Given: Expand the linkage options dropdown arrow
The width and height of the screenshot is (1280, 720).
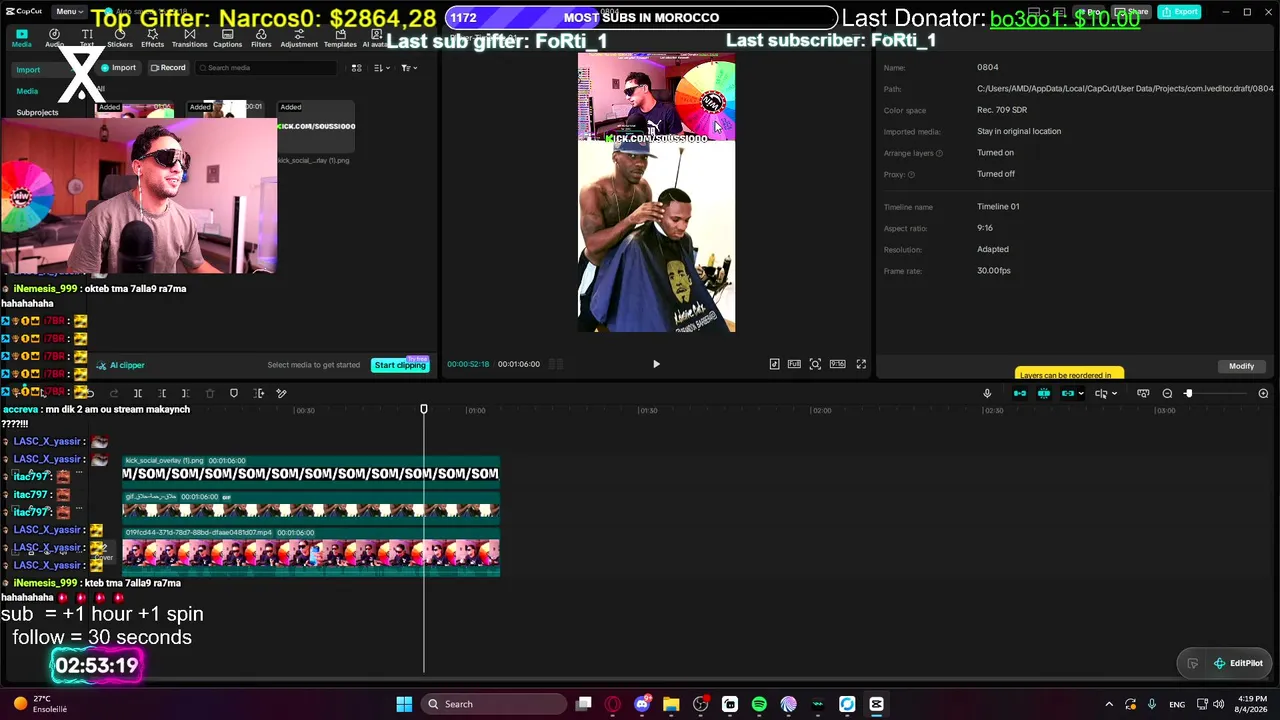Looking at the screenshot, I should click(x=1081, y=393).
